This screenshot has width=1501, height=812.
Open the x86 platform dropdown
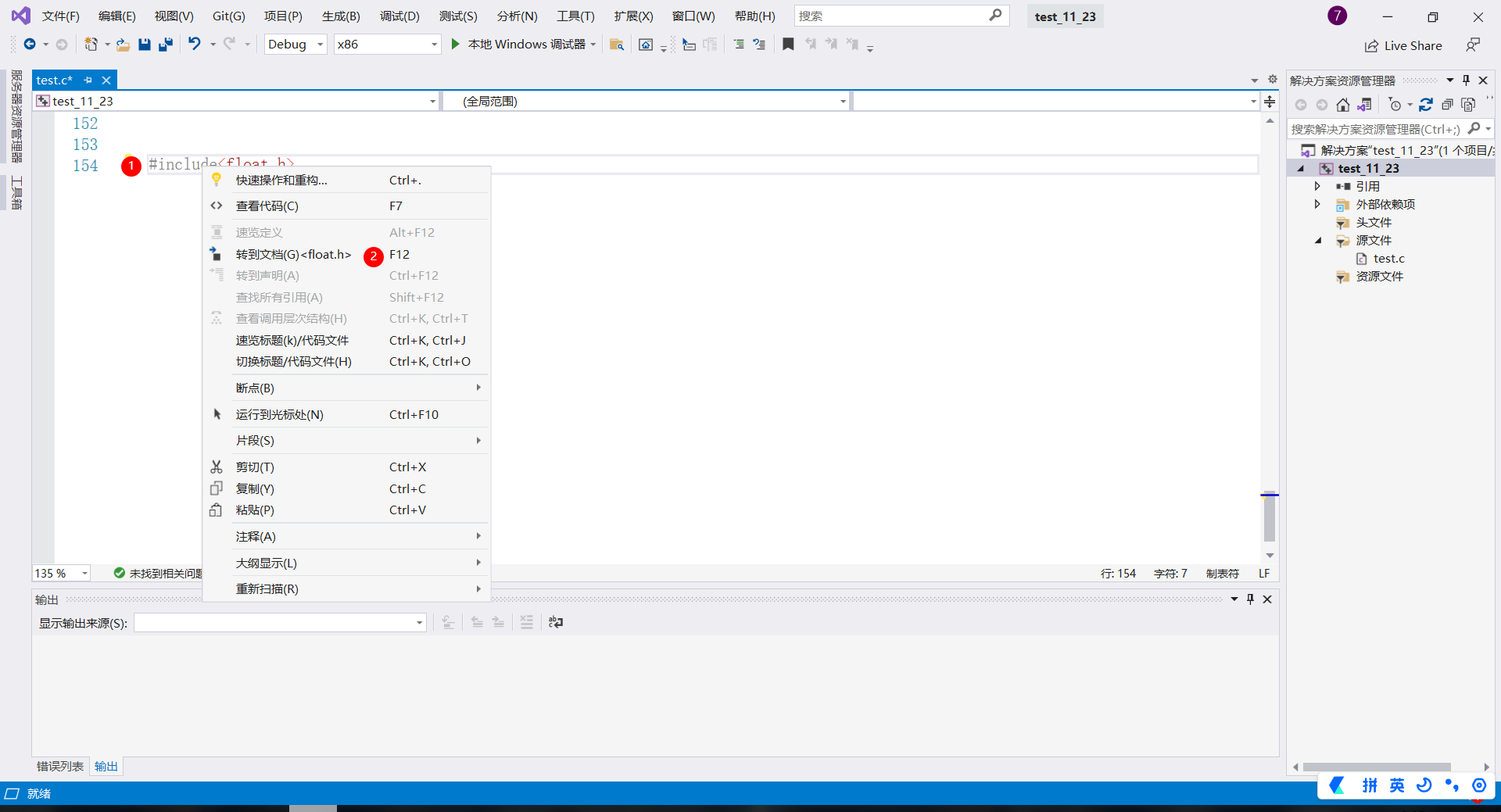point(387,45)
